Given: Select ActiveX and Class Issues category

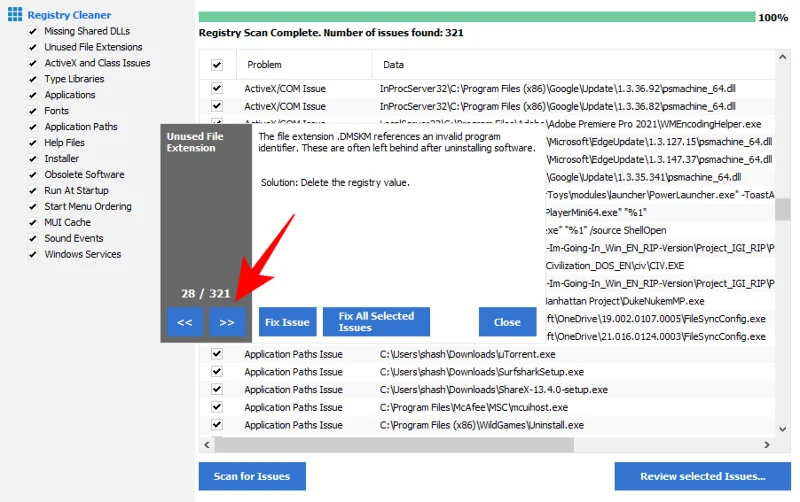Looking at the screenshot, I should pyautogui.click(x=97, y=63).
